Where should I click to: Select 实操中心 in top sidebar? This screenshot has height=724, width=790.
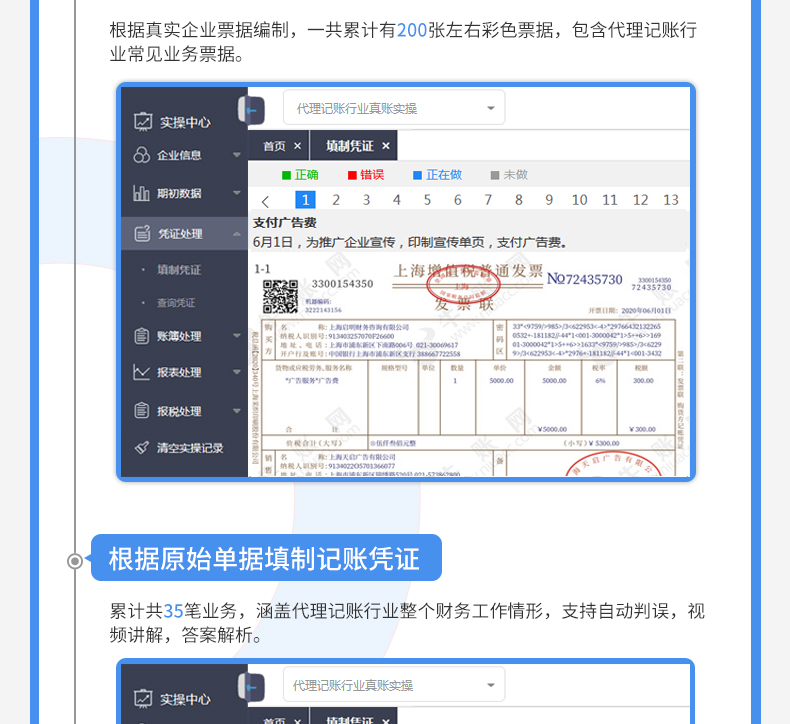[185, 122]
